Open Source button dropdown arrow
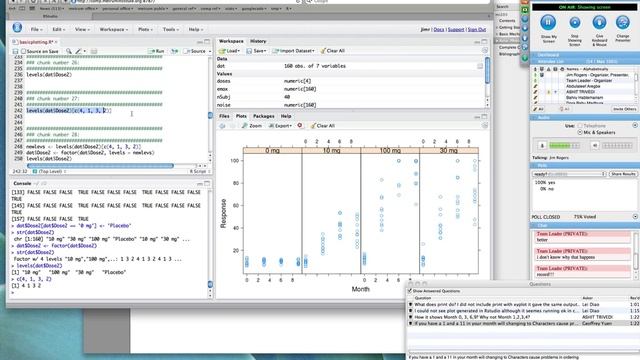The width and height of the screenshot is (640, 360). coord(210,51)
